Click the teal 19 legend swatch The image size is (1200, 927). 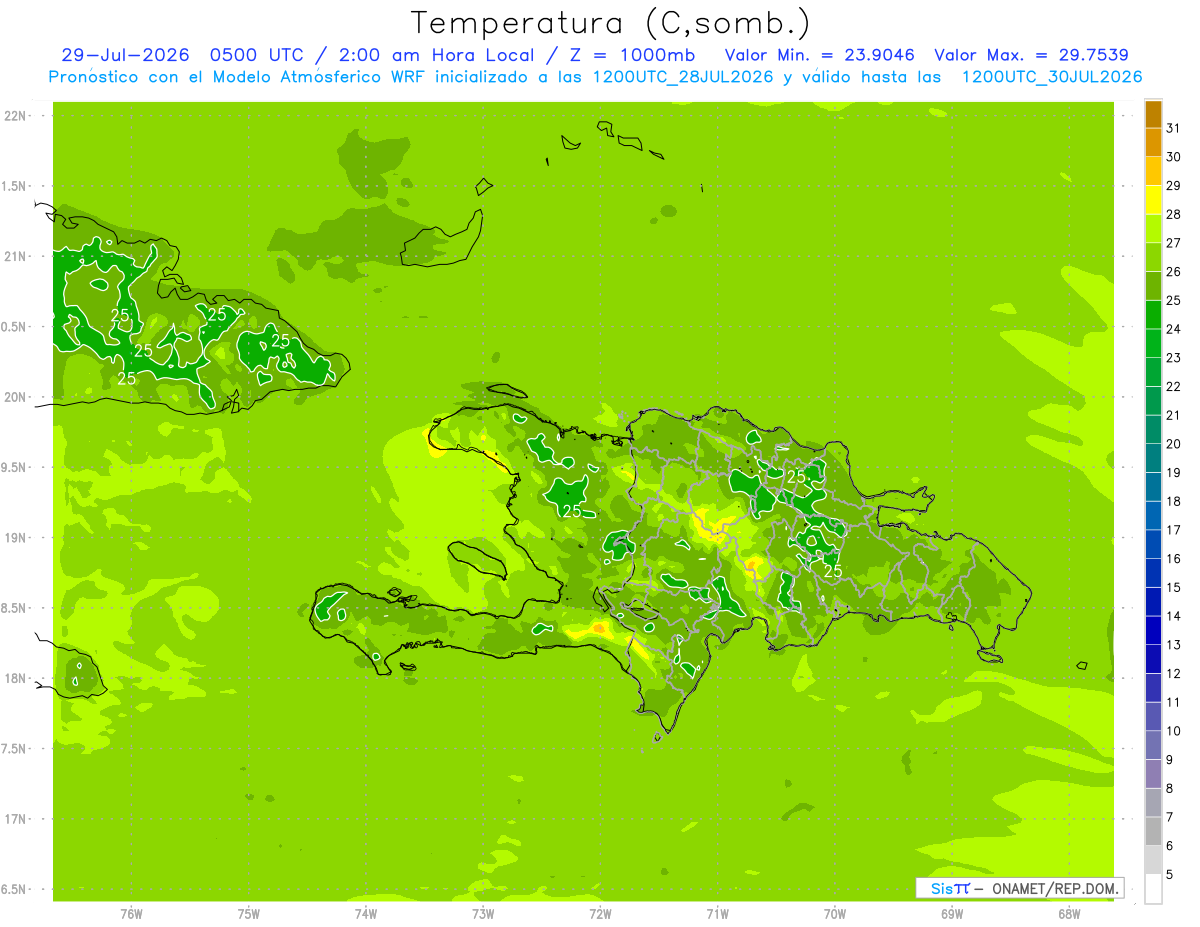pyautogui.click(x=1153, y=459)
